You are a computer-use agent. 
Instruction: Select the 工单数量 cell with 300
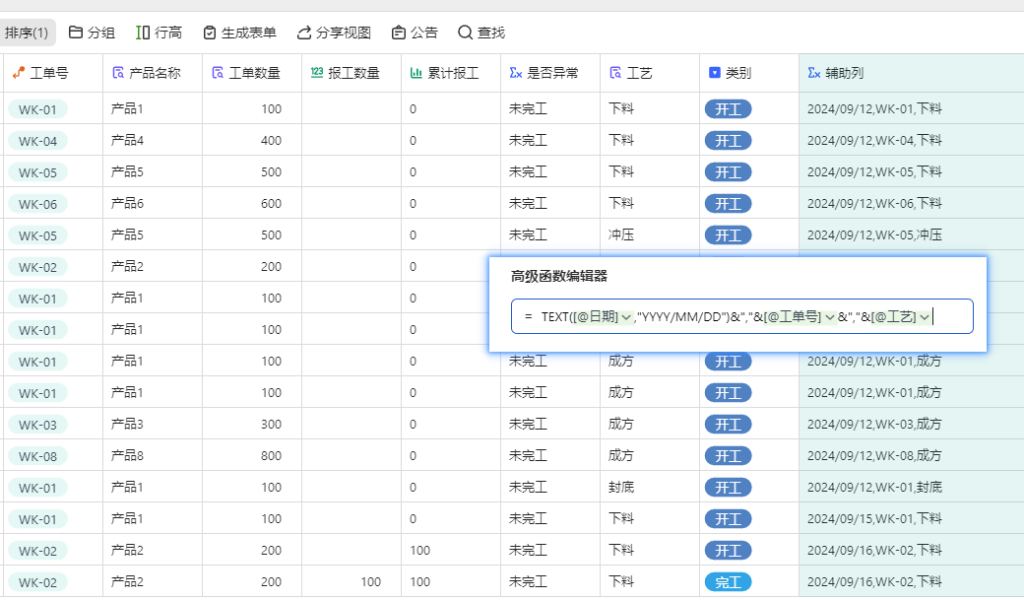click(x=252, y=424)
